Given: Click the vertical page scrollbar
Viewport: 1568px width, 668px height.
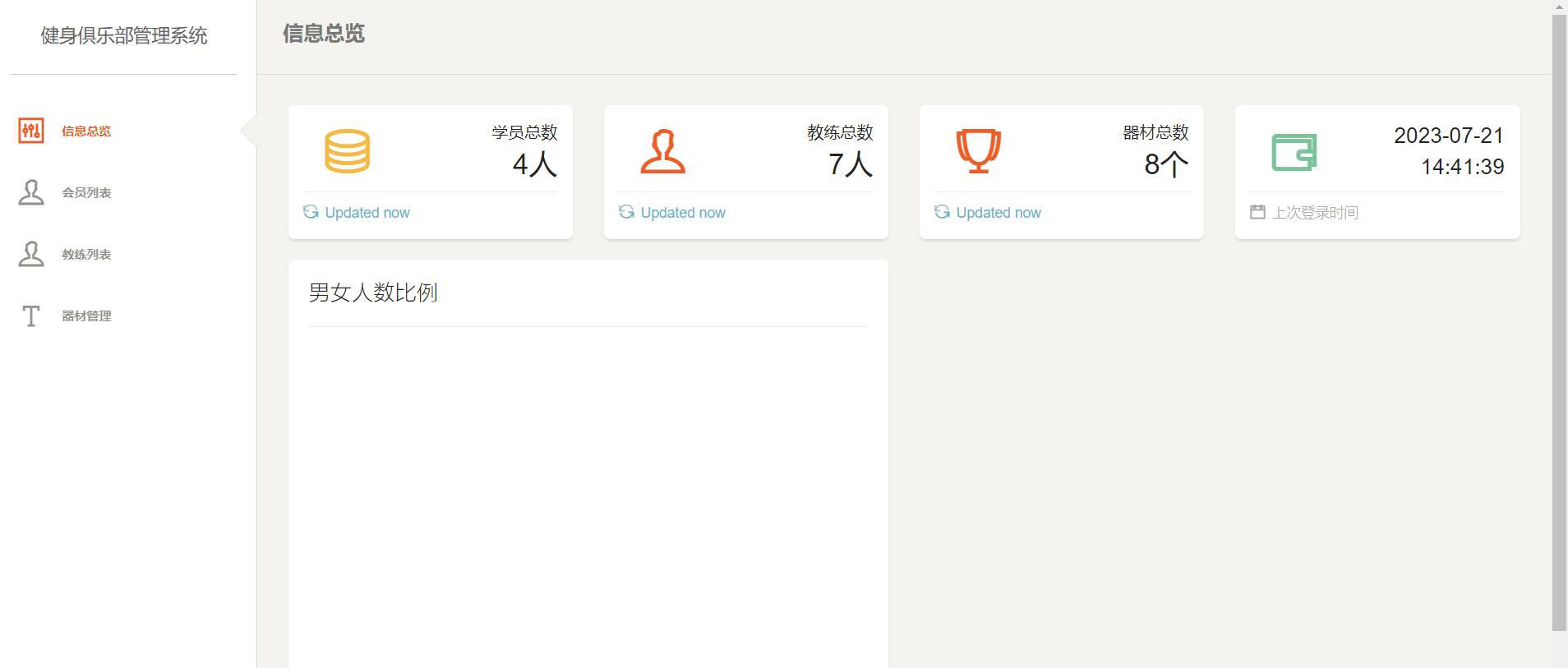Looking at the screenshot, I should pos(1559,323).
